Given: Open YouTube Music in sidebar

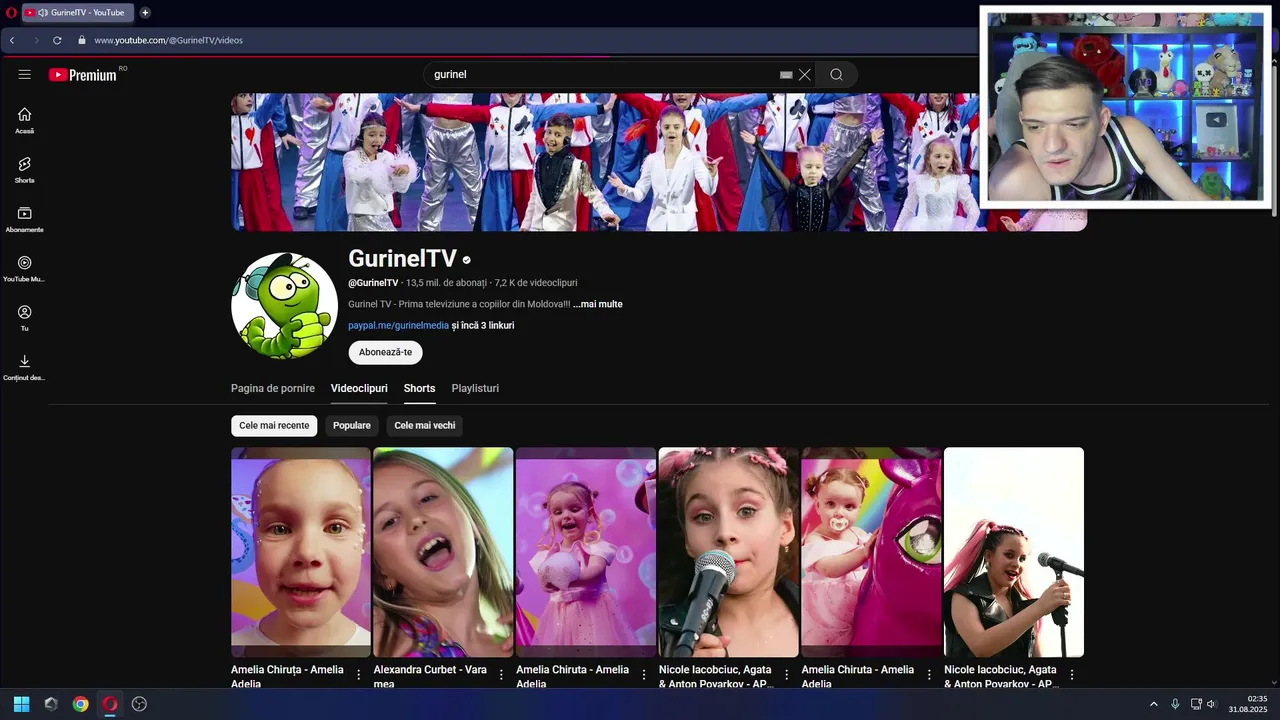Looking at the screenshot, I should 24,268.
